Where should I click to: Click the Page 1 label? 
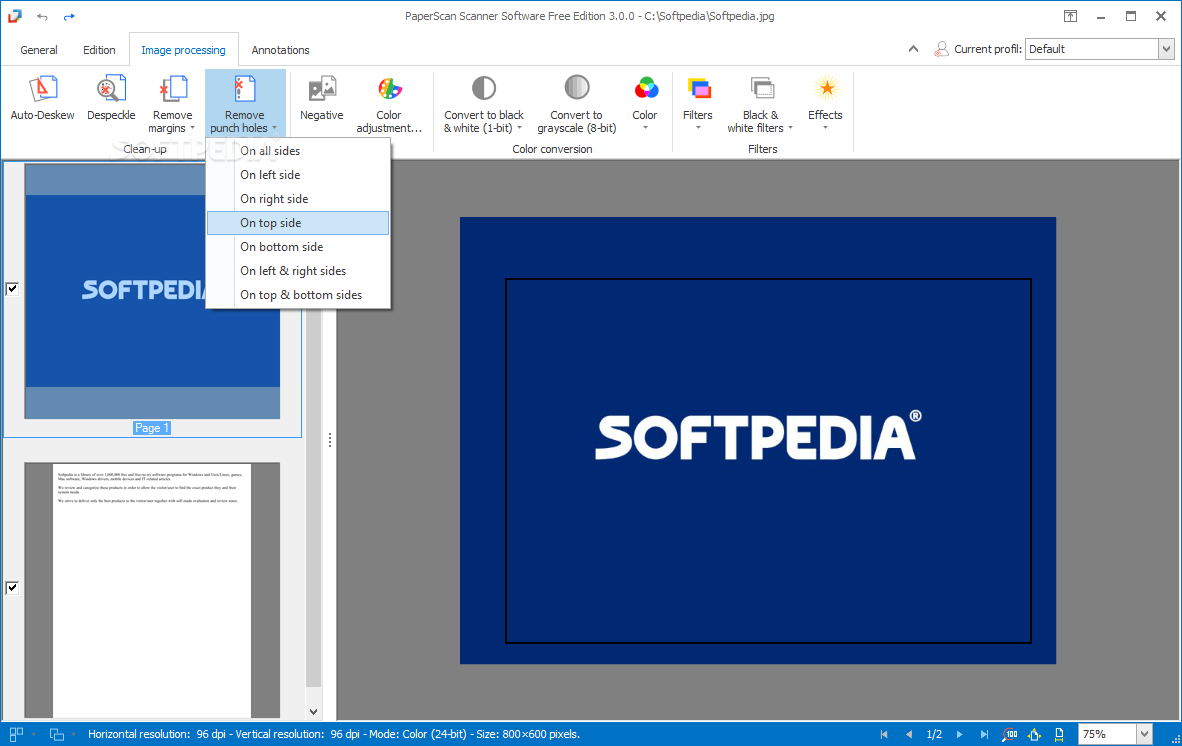pos(152,428)
